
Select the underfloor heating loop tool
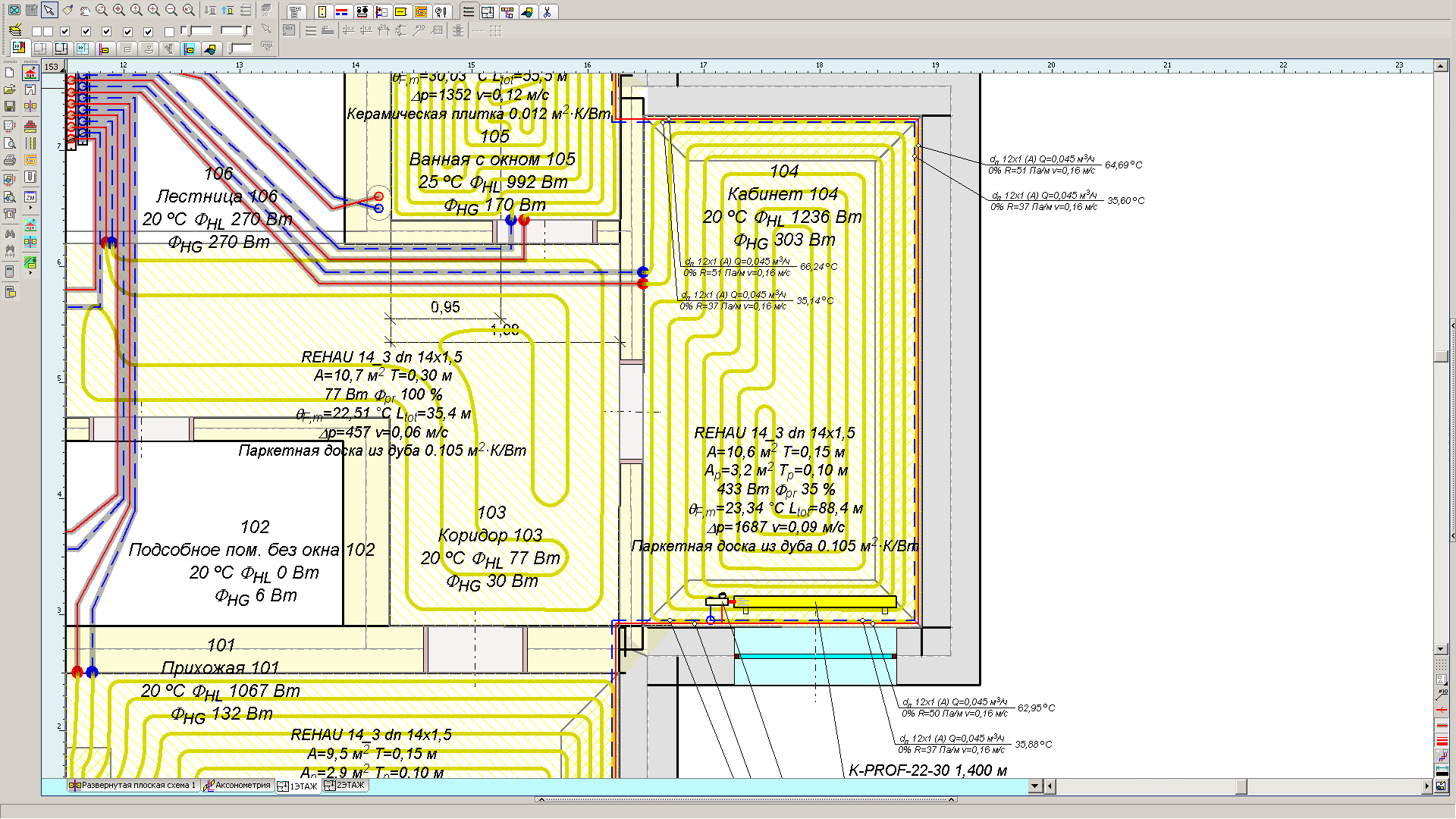pos(421,12)
